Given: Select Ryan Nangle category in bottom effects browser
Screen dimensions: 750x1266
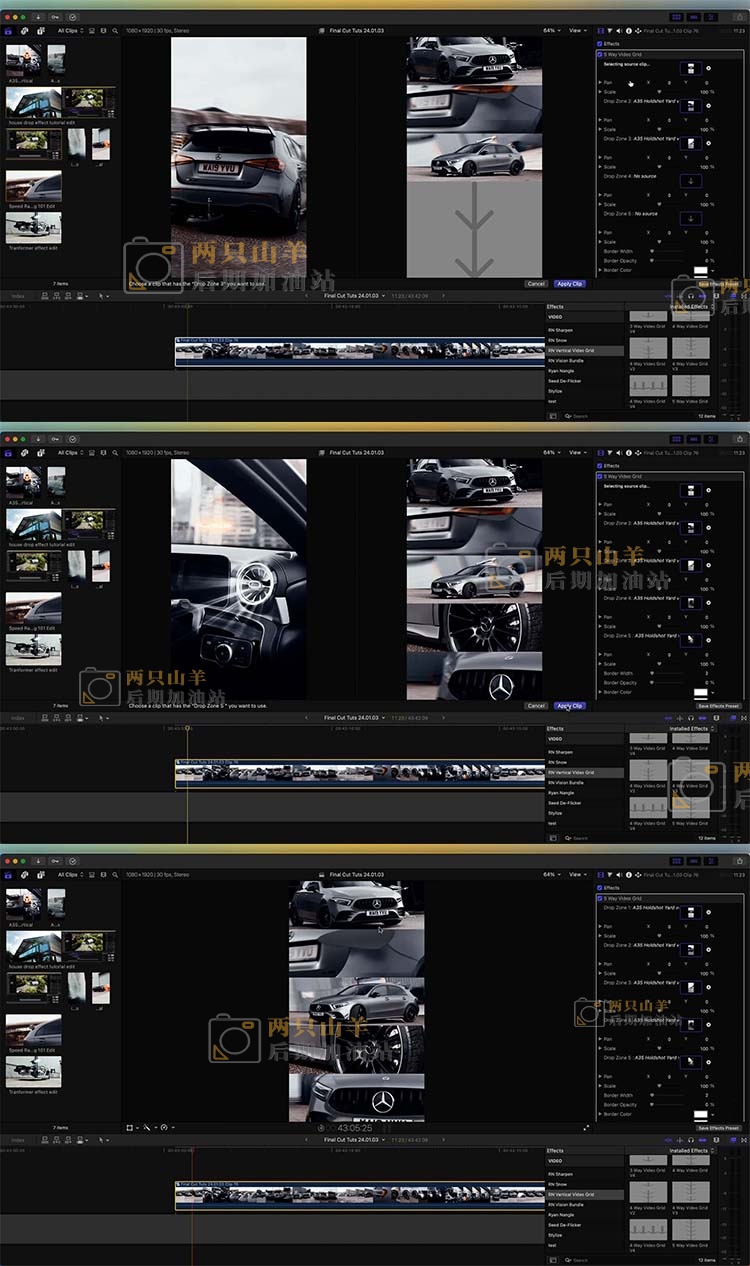Looking at the screenshot, I should point(561,1214).
